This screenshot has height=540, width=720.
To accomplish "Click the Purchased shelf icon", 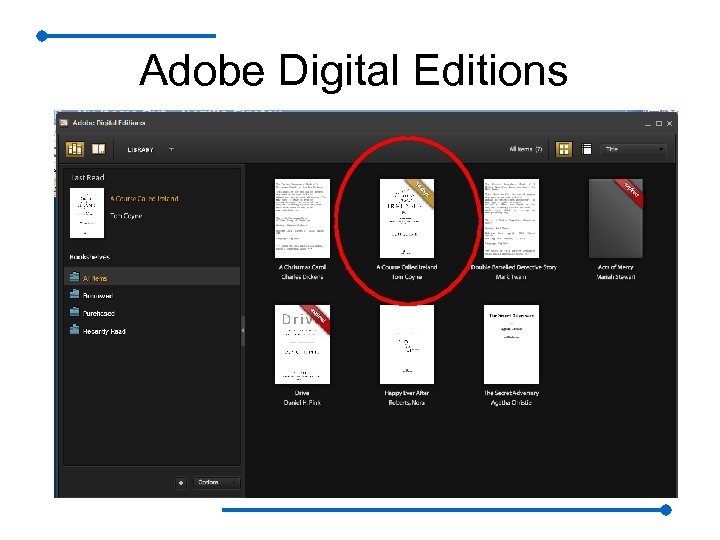I will click(x=74, y=312).
